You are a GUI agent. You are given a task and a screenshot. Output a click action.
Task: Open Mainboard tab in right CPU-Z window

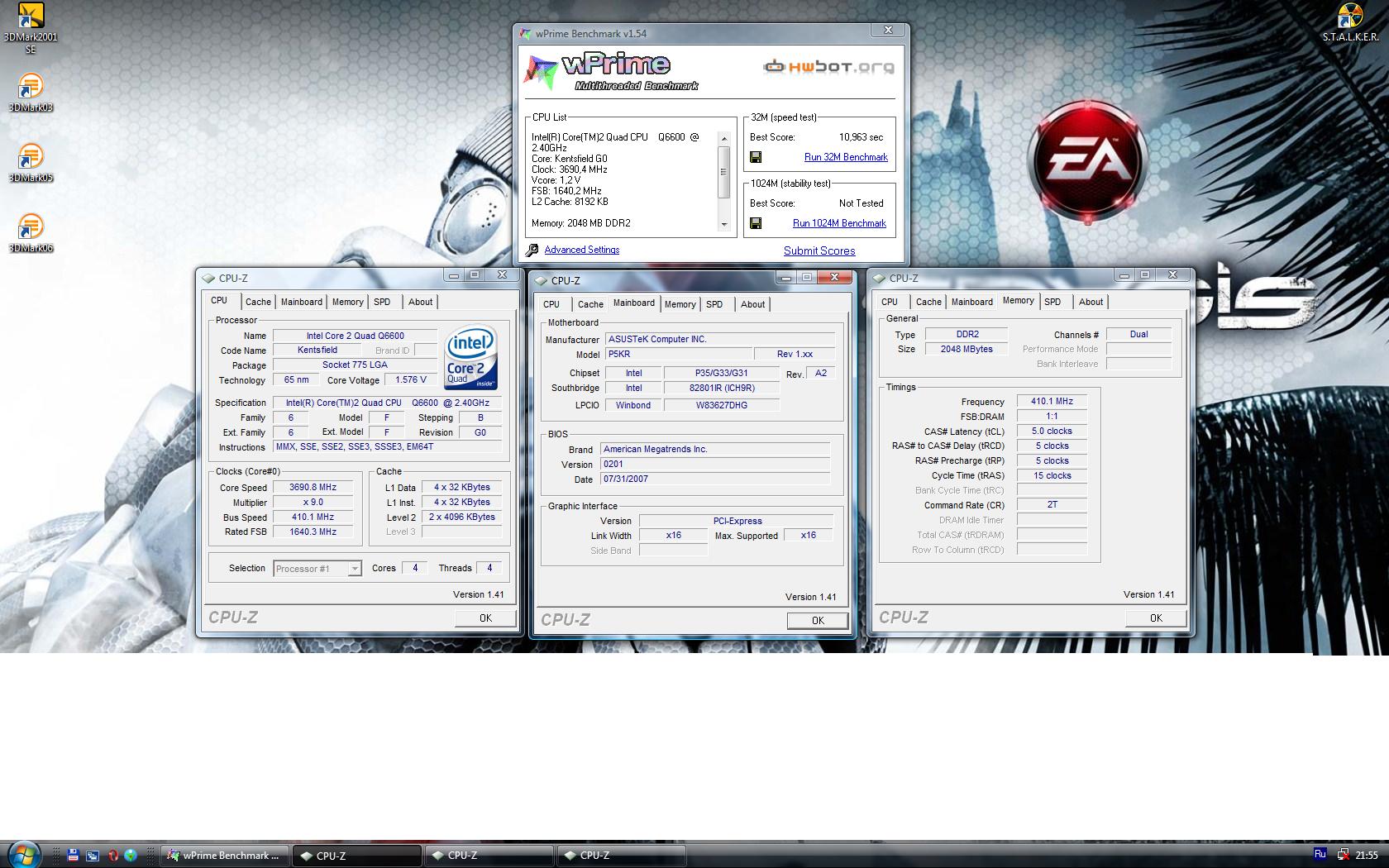972,302
